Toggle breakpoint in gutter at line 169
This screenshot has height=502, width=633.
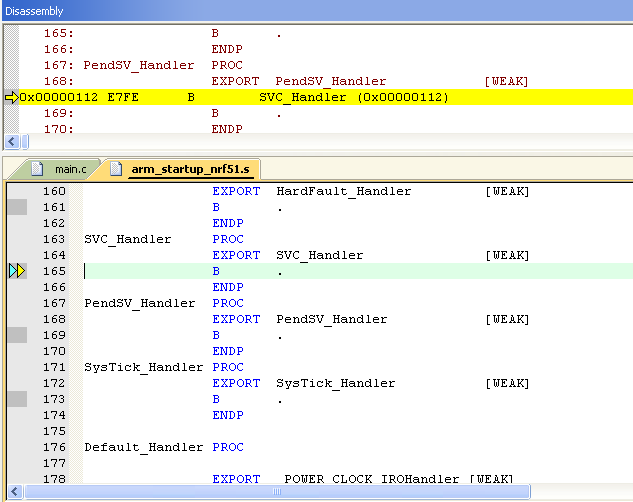[x=17, y=335]
